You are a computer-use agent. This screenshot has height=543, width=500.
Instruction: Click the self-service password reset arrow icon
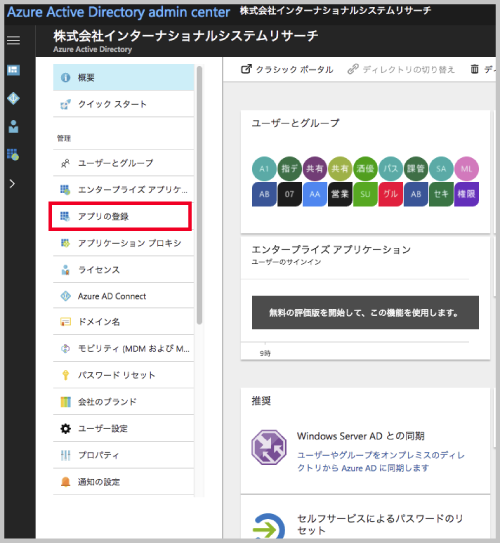coord(269,526)
